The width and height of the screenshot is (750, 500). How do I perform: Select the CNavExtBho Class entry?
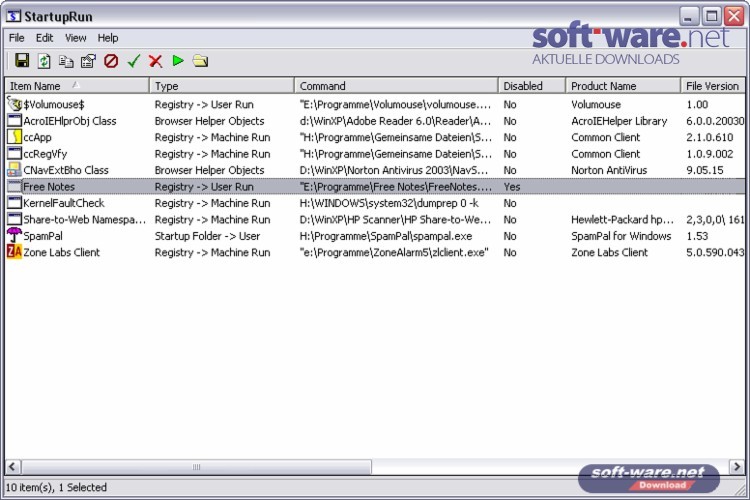pos(66,170)
